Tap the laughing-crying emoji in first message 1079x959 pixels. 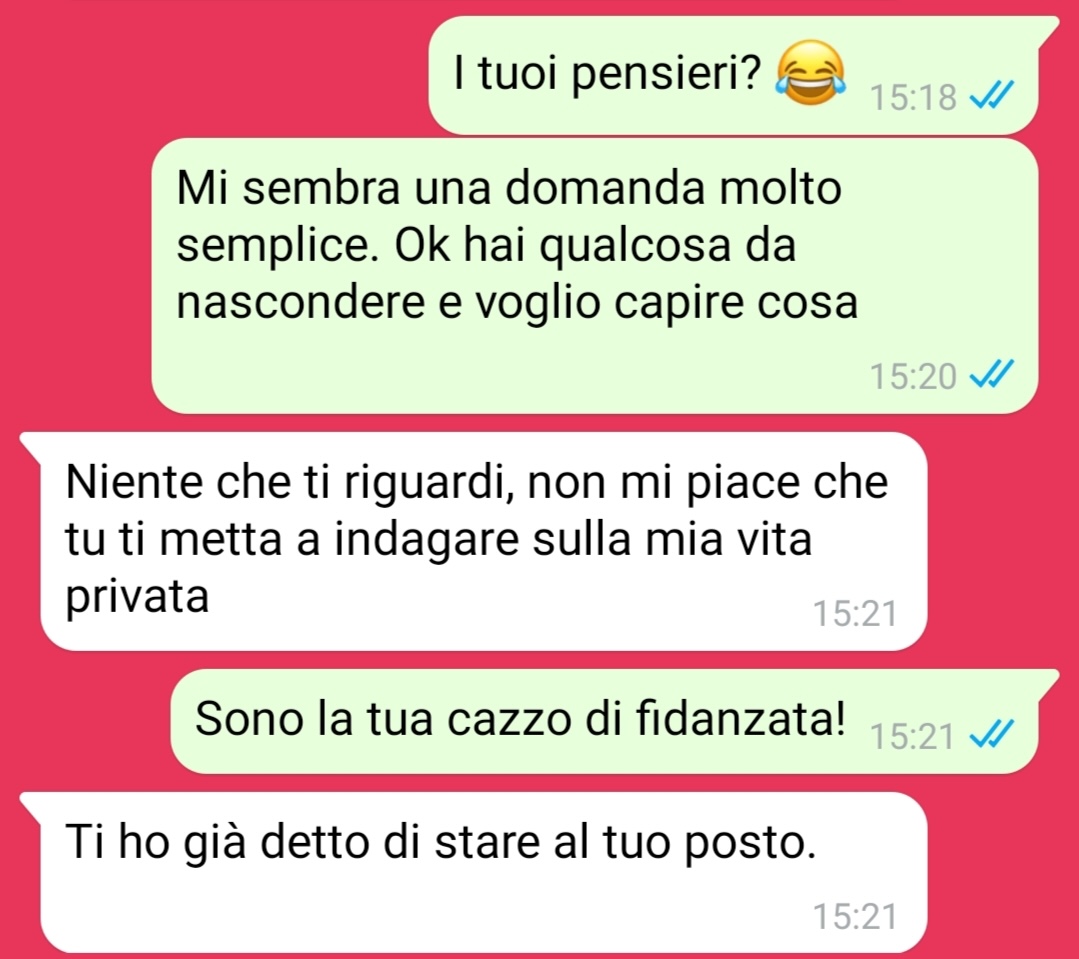point(810,73)
